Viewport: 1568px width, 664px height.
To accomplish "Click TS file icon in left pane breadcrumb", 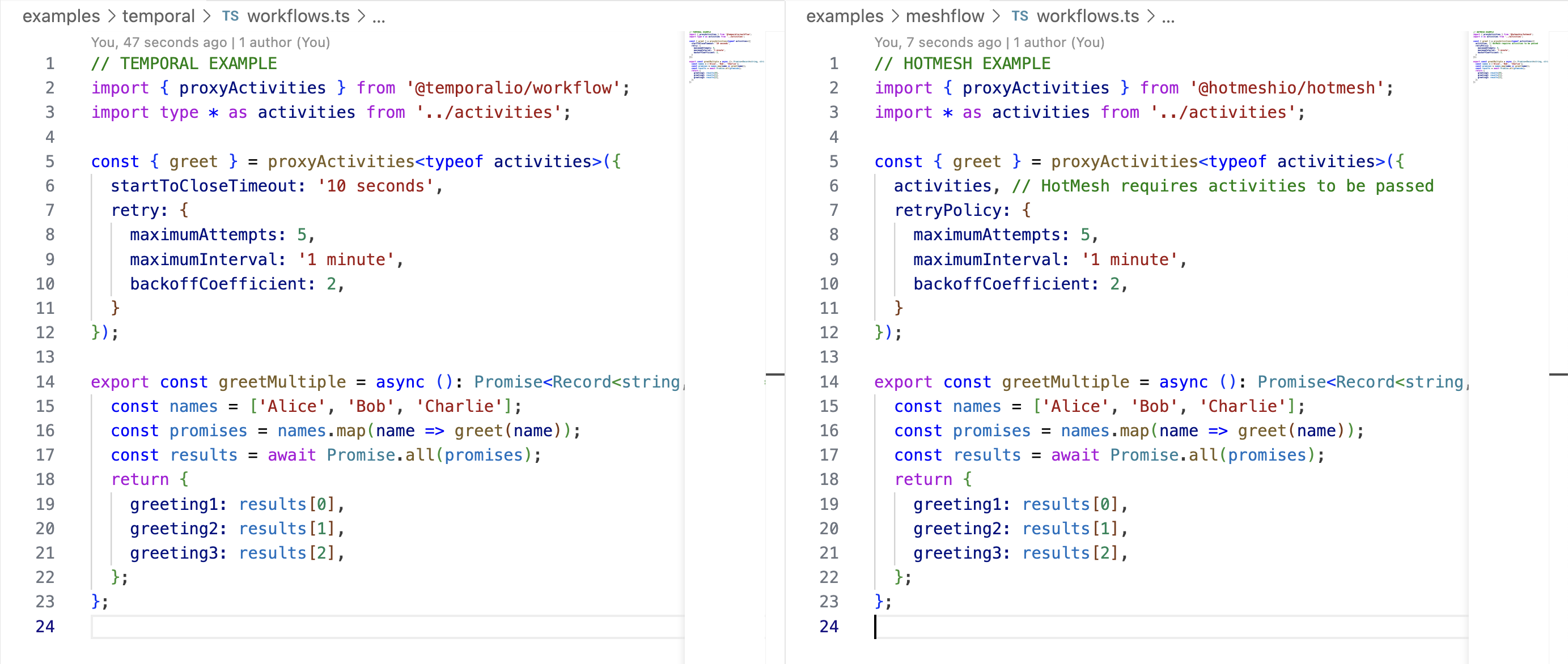I will 230,16.
